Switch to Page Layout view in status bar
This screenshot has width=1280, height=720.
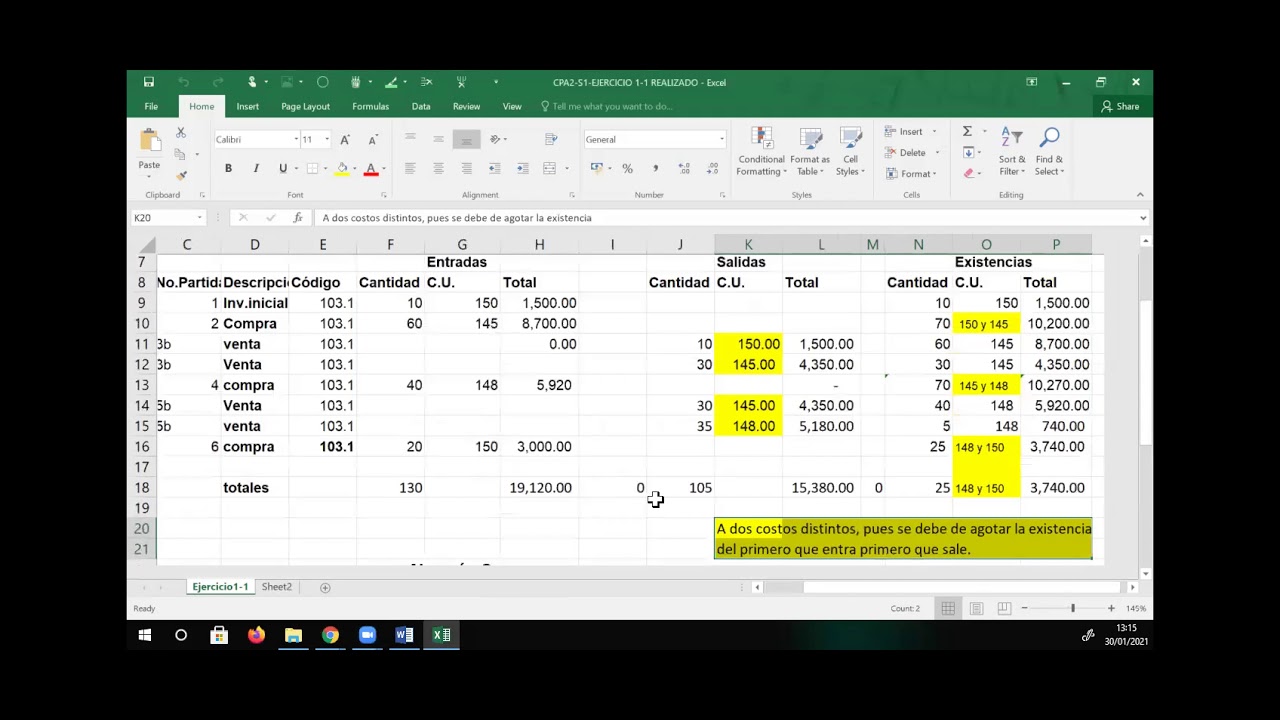(x=976, y=608)
